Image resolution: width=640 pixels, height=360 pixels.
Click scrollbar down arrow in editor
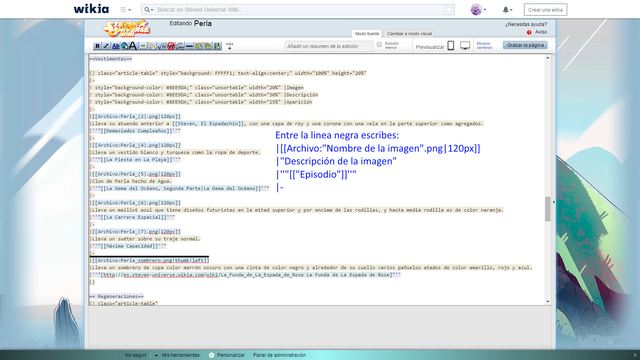(x=548, y=301)
